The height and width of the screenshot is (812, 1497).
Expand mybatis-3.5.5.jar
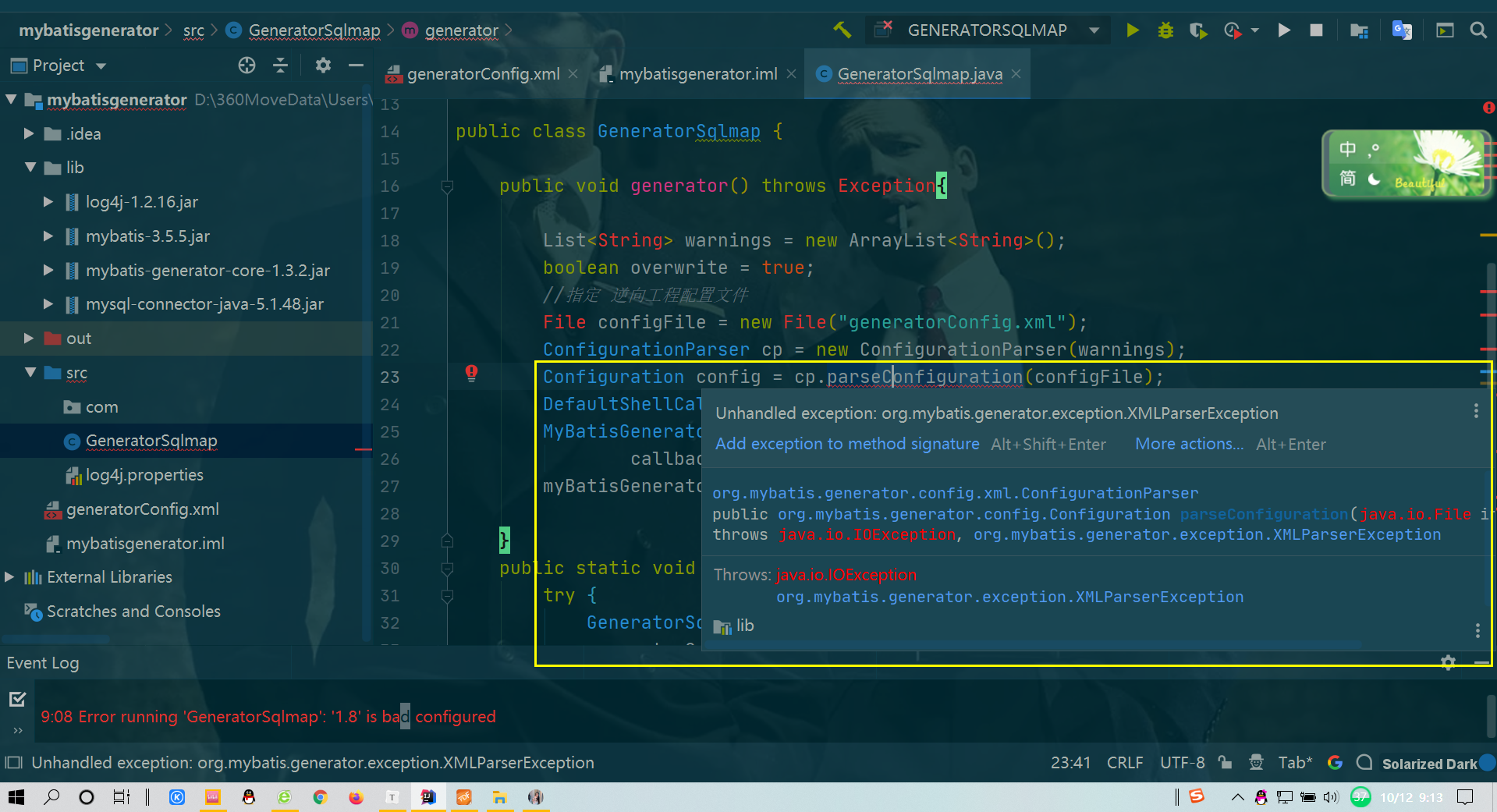point(48,236)
